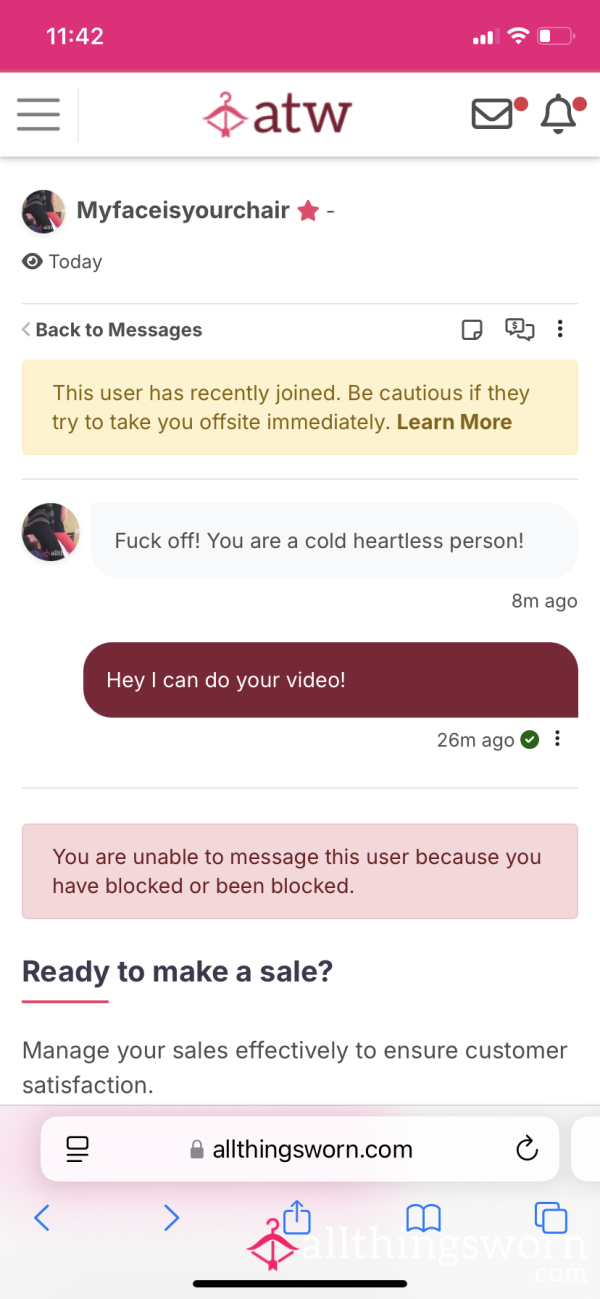Tap the sender avatar beside the message
The width and height of the screenshot is (600, 1299).
(50, 532)
